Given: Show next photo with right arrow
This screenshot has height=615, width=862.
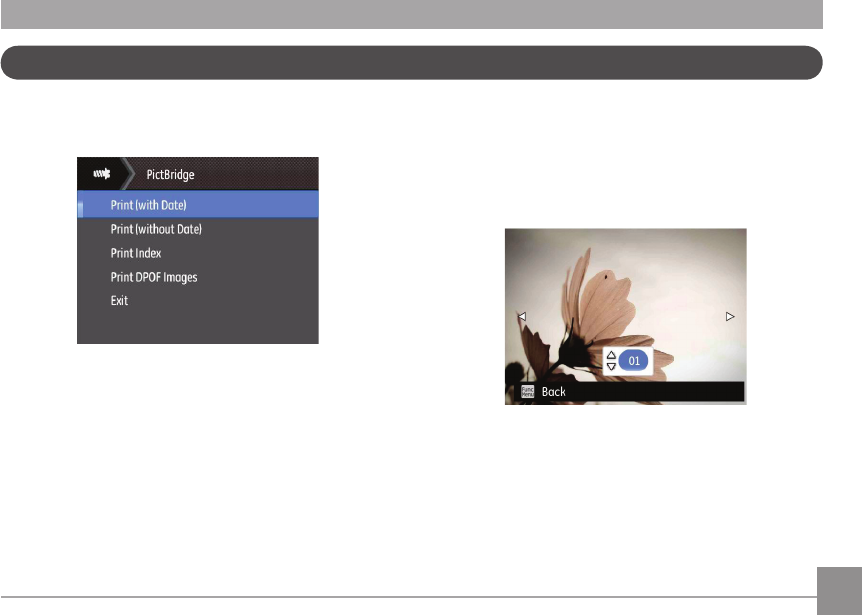Looking at the screenshot, I should tap(730, 317).
